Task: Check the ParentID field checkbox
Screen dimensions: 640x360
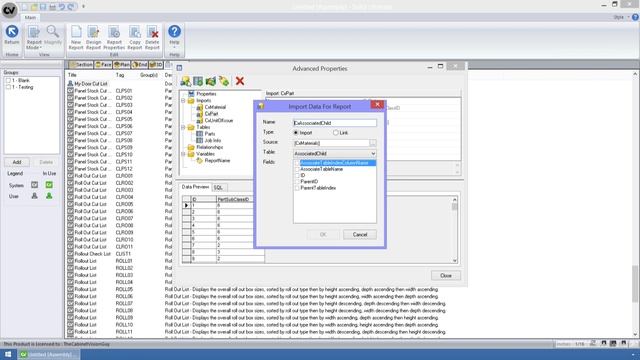Action: coord(297,182)
